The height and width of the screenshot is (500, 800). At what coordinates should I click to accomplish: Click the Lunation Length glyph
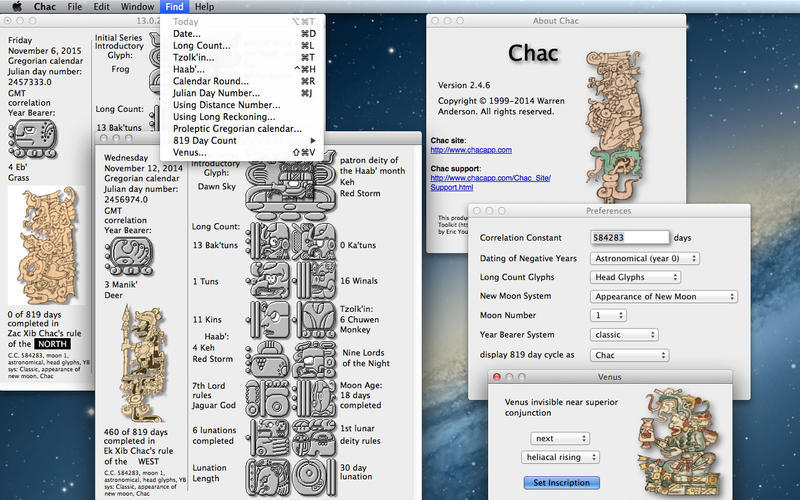point(268,477)
